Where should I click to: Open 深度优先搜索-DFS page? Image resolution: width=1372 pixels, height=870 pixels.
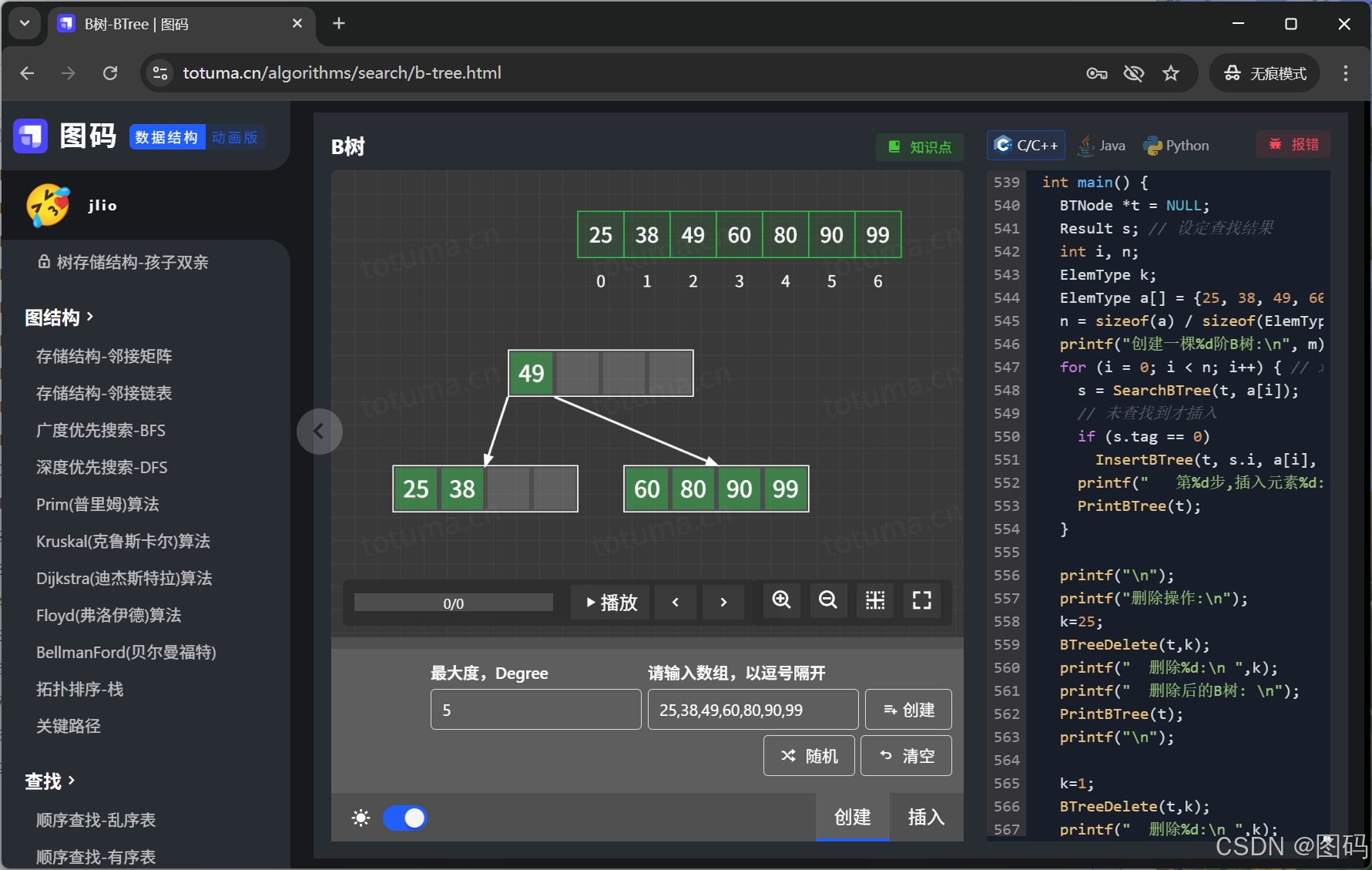click(102, 467)
